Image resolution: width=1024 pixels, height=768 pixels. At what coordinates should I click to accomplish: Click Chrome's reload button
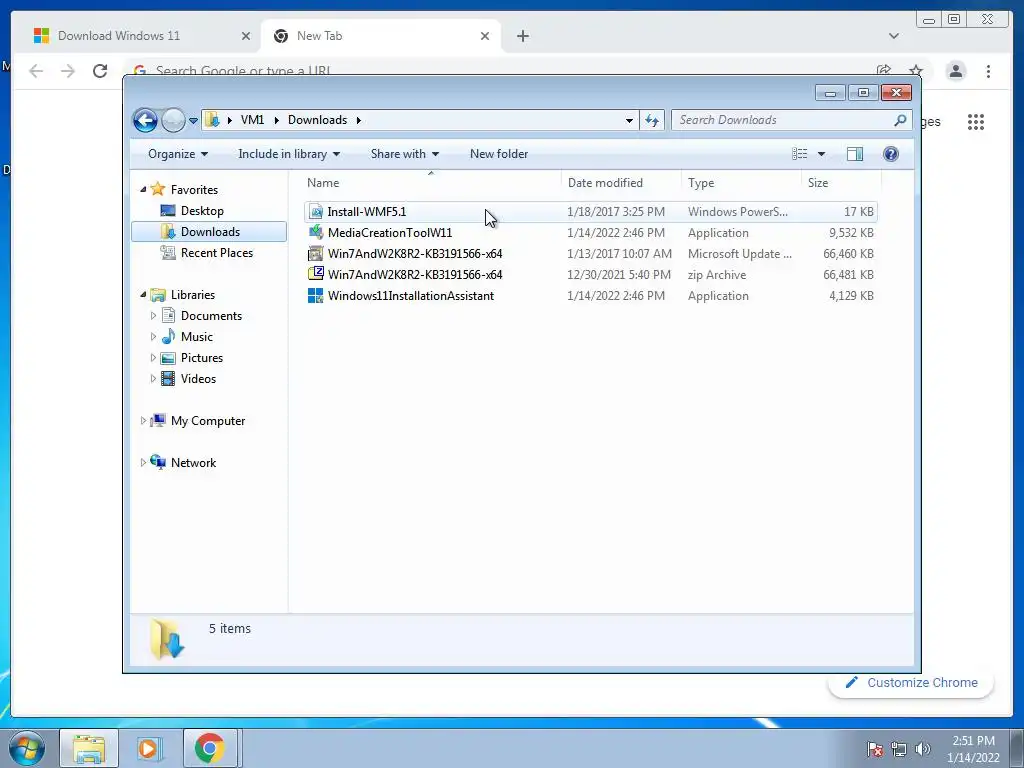100,71
